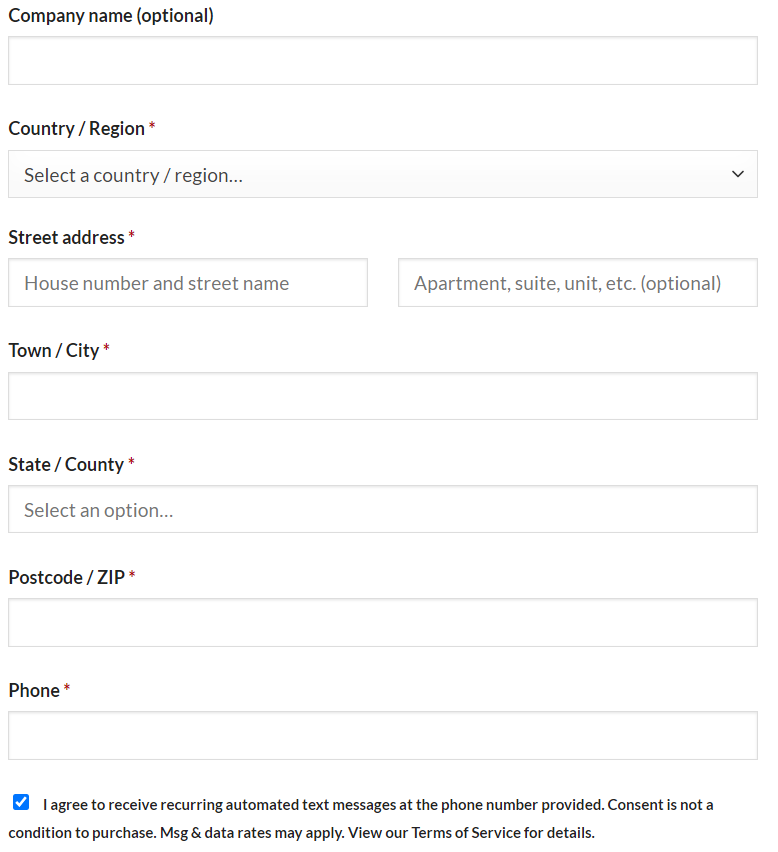
Task: Select the apartment, suite, unit field
Action: click(577, 282)
